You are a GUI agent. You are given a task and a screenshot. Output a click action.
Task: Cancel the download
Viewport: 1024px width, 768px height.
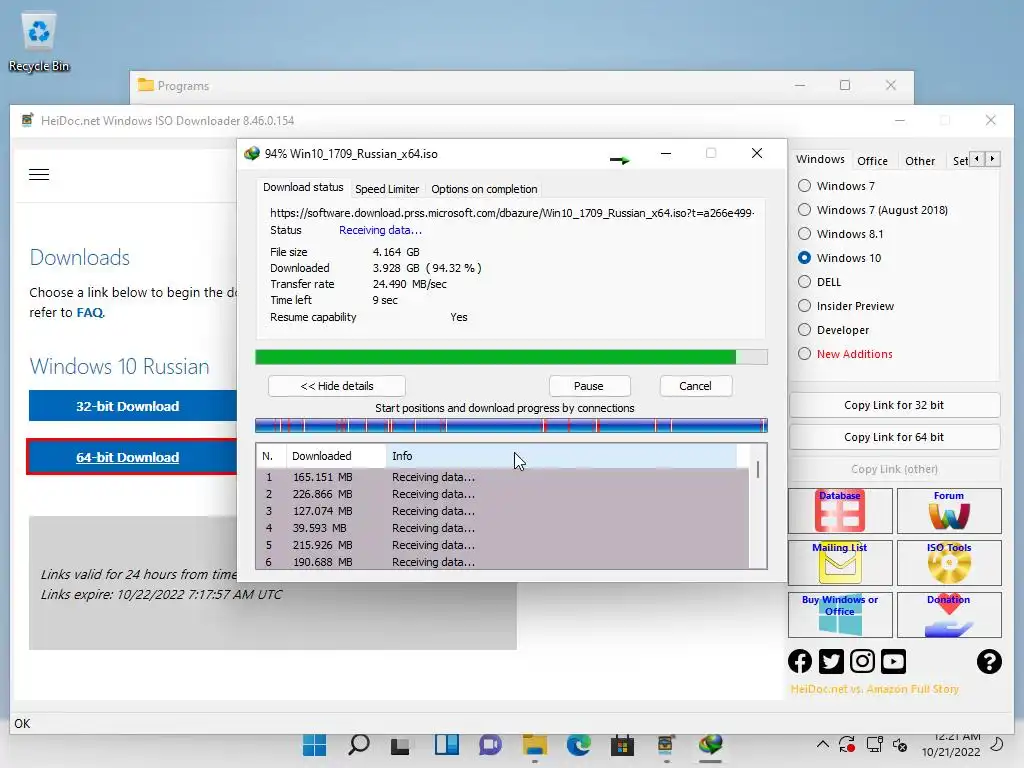(x=695, y=386)
